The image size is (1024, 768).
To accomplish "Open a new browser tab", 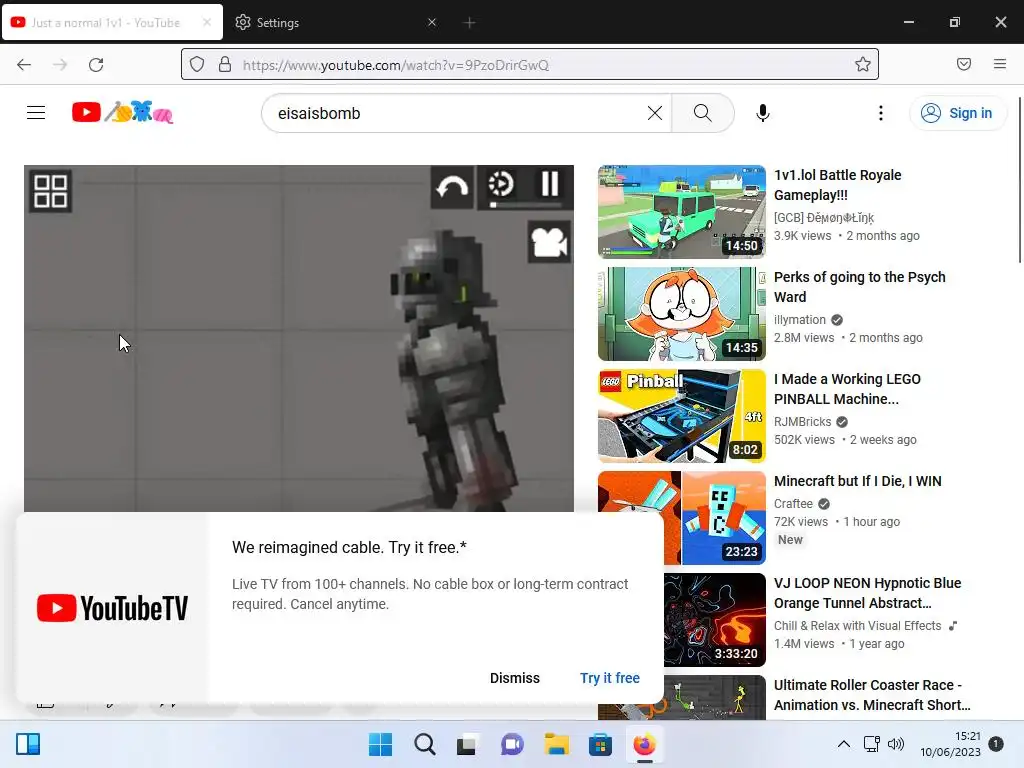I will (469, 23).
